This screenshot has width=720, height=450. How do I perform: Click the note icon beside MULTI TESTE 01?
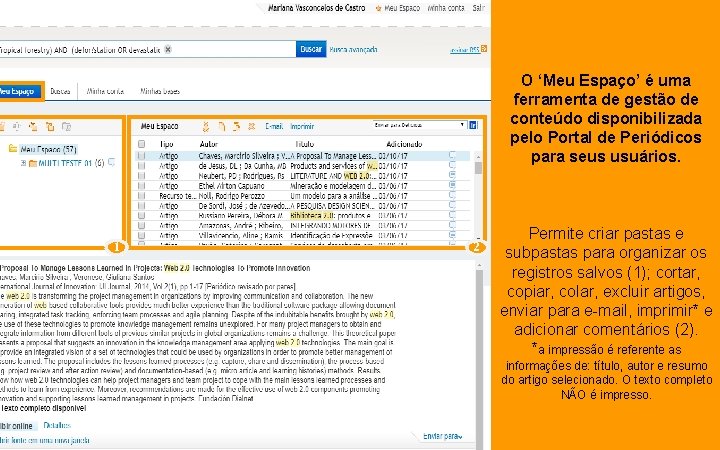point(111,163)
